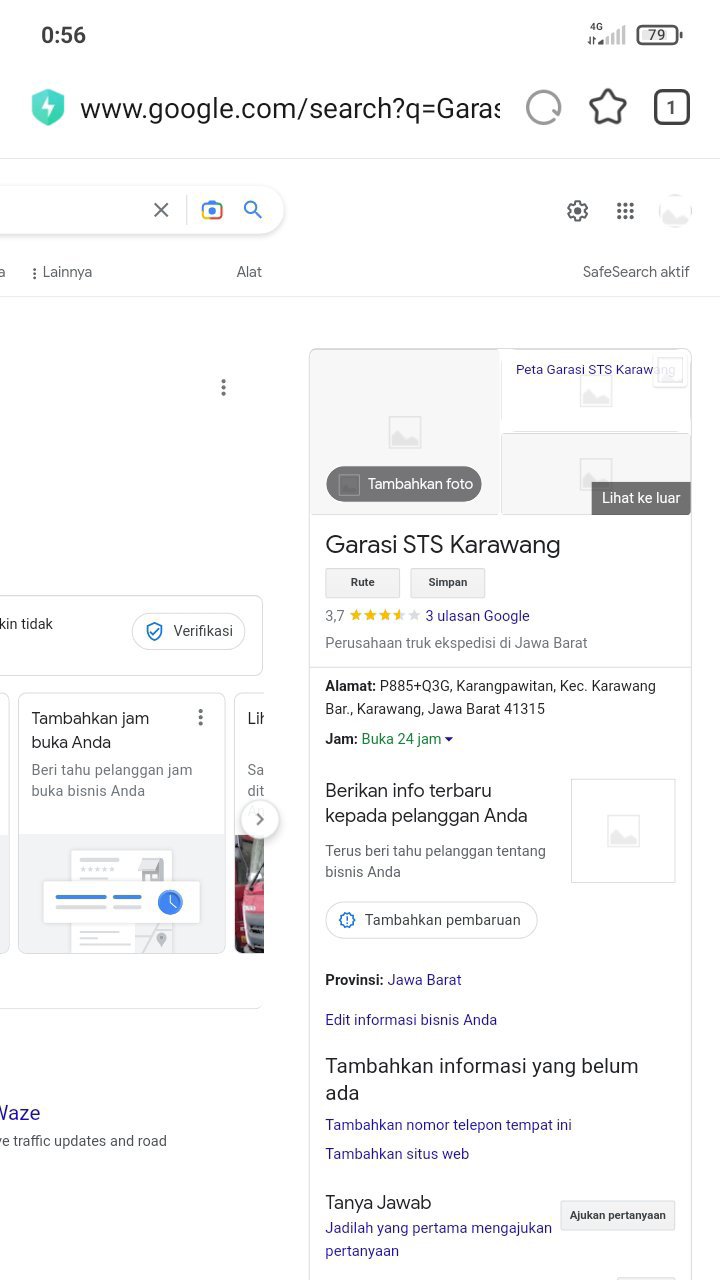
Task: Open the Lainnya more filters menu
Action: tap(61, 272)
